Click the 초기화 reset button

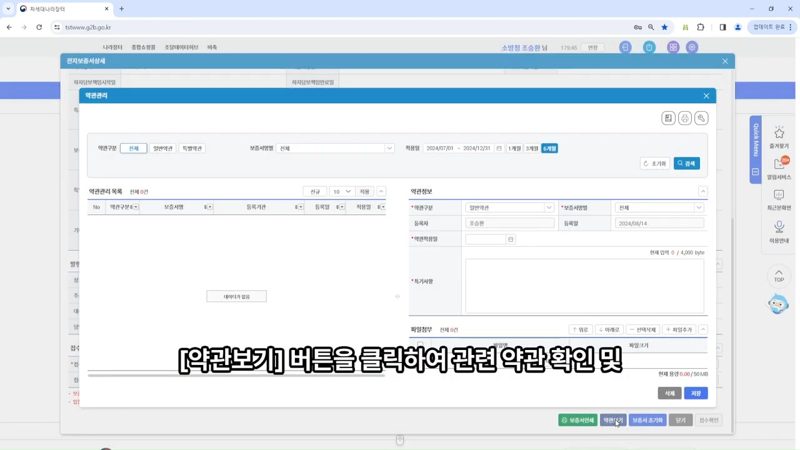[655, 163]
